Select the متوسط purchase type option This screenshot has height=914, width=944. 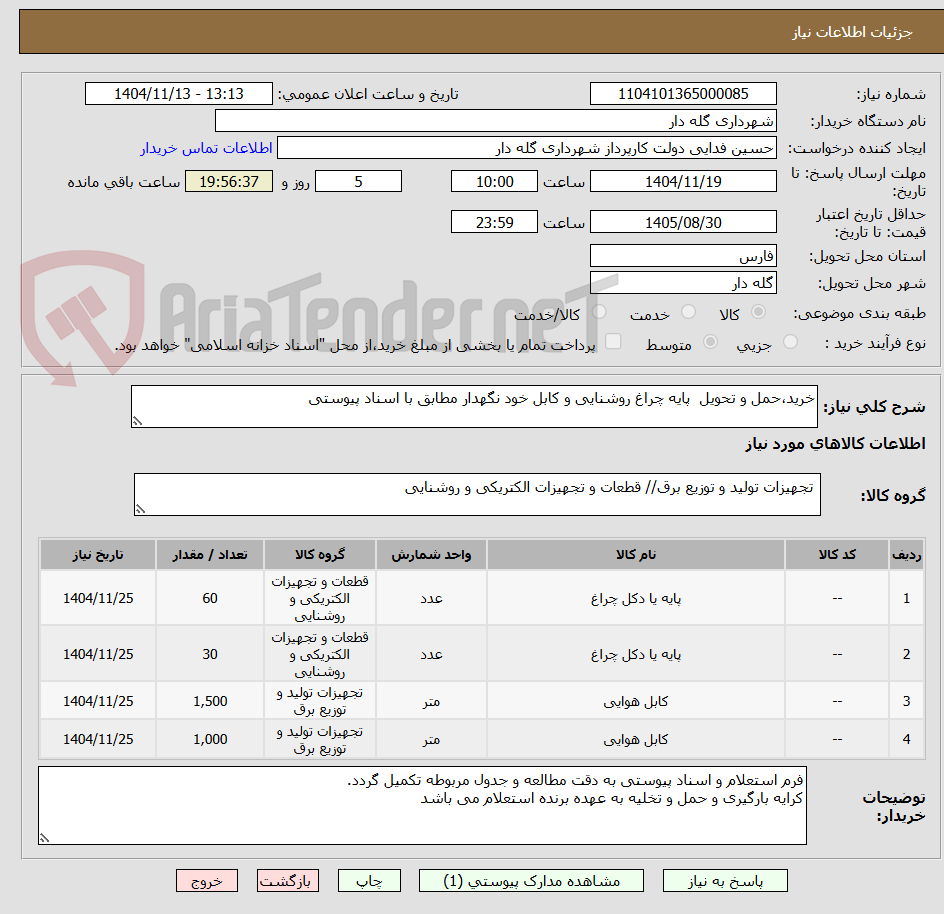coord(710,341)
